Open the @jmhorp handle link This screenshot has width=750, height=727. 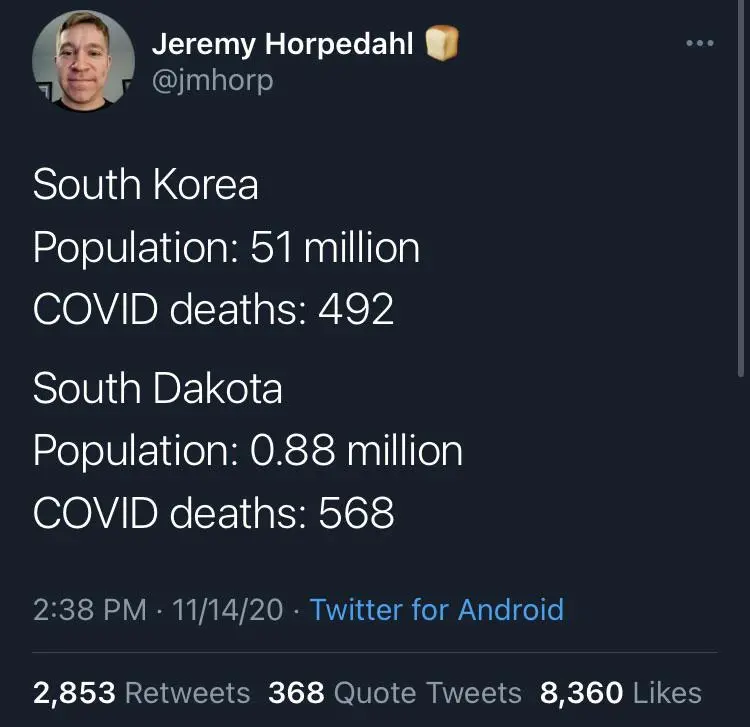point(212,80)
